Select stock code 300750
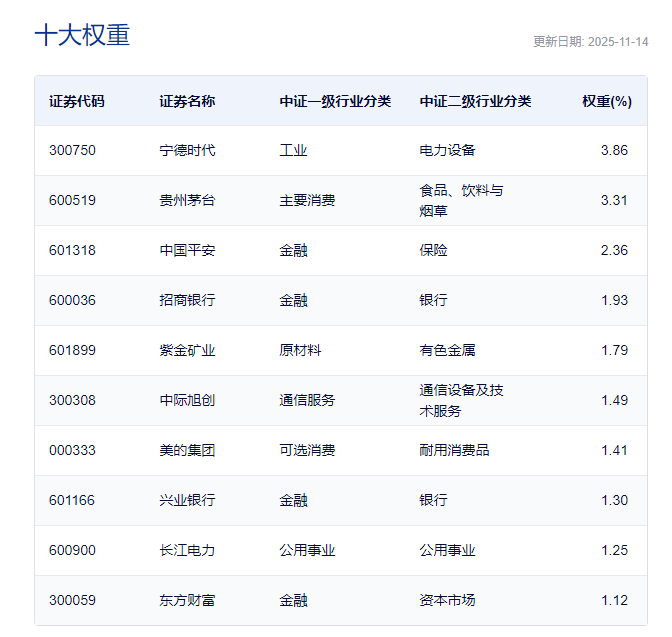 tap(72, 150)
